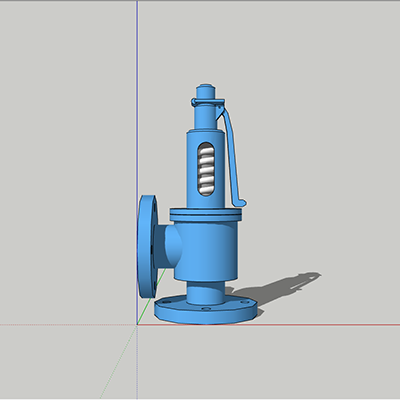Select the valve's top cap knob
This screenshot has height=400, width=400.
(205, 91)
